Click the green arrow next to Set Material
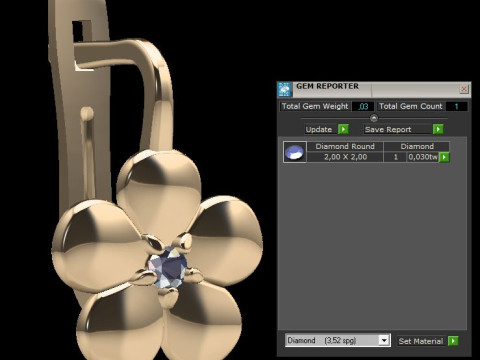Viewport: 480px width, 360px height. click(453, 341)
